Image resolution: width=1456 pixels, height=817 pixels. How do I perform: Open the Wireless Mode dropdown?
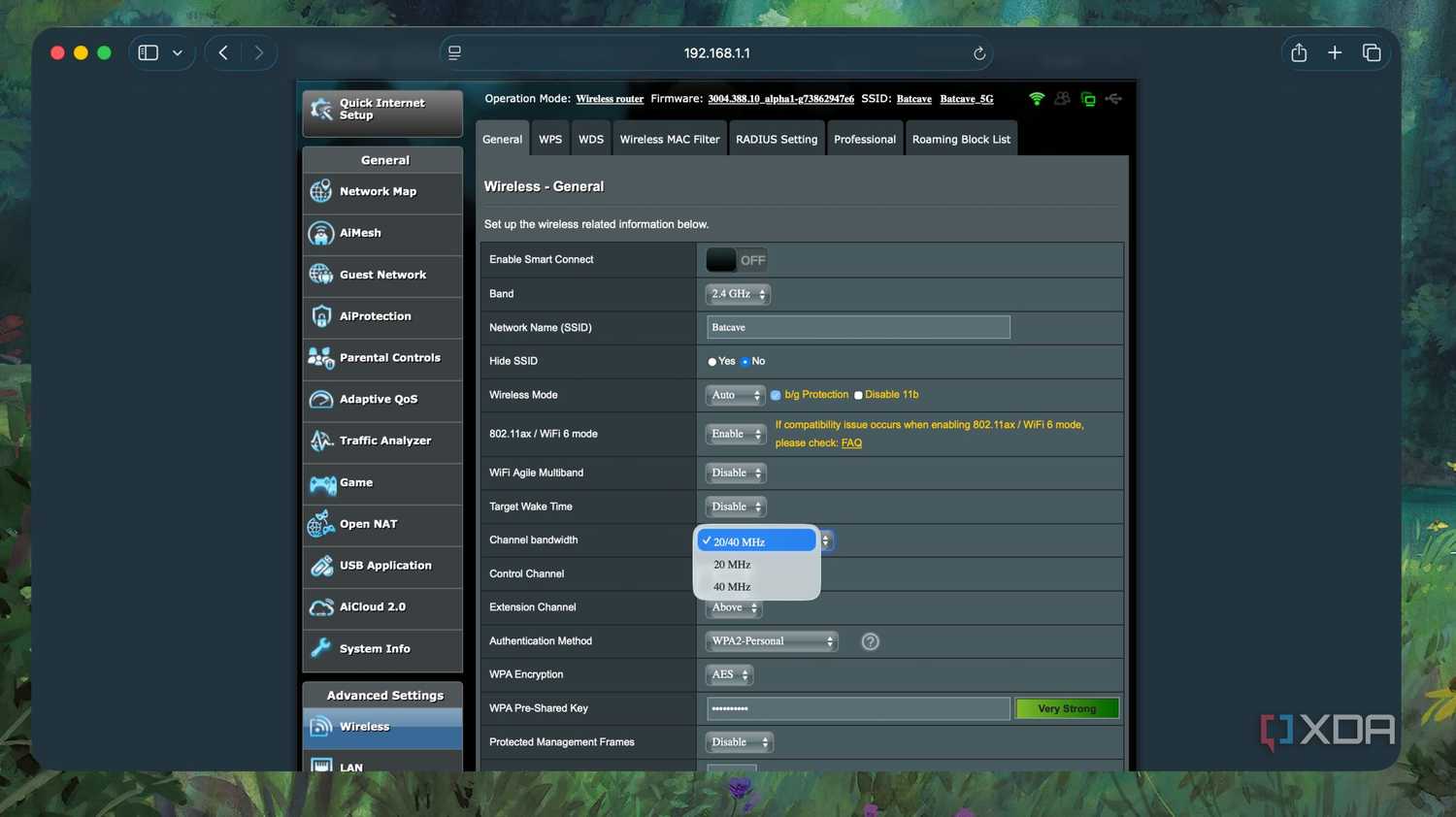click(x=735, y=395)
